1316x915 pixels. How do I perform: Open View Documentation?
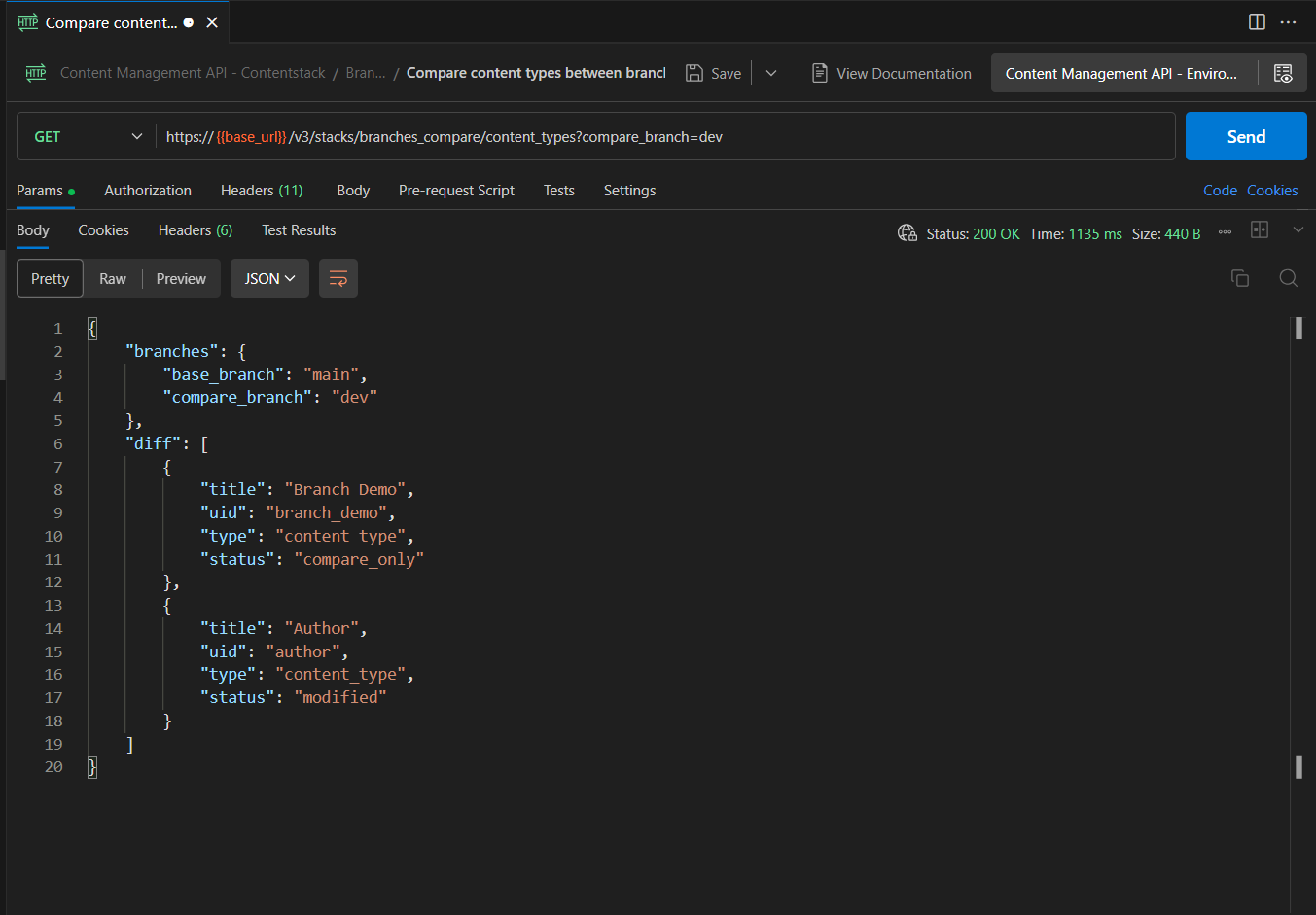891,73
